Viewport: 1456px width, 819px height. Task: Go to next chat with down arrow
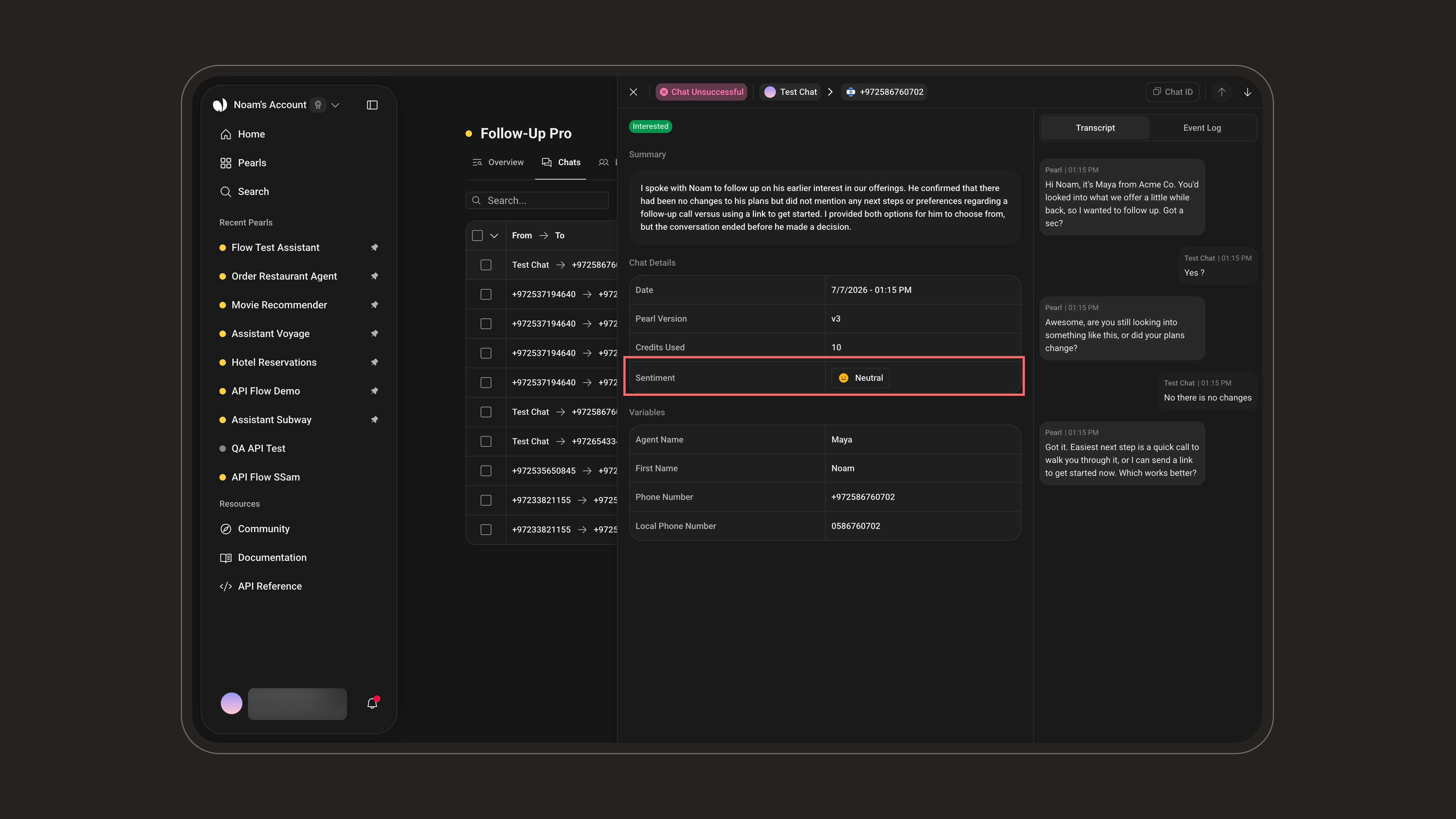tap(1248, 92)
